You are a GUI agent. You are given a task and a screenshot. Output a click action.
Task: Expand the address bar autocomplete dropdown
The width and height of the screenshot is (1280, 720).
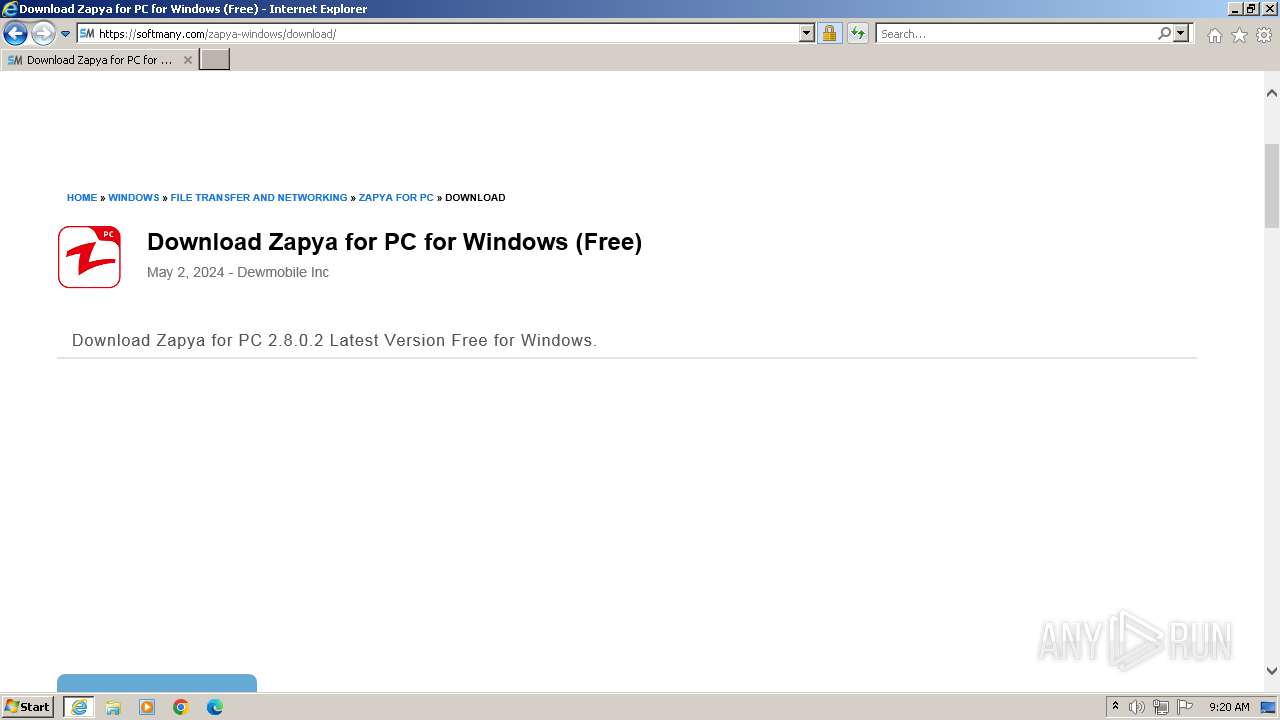807,34
